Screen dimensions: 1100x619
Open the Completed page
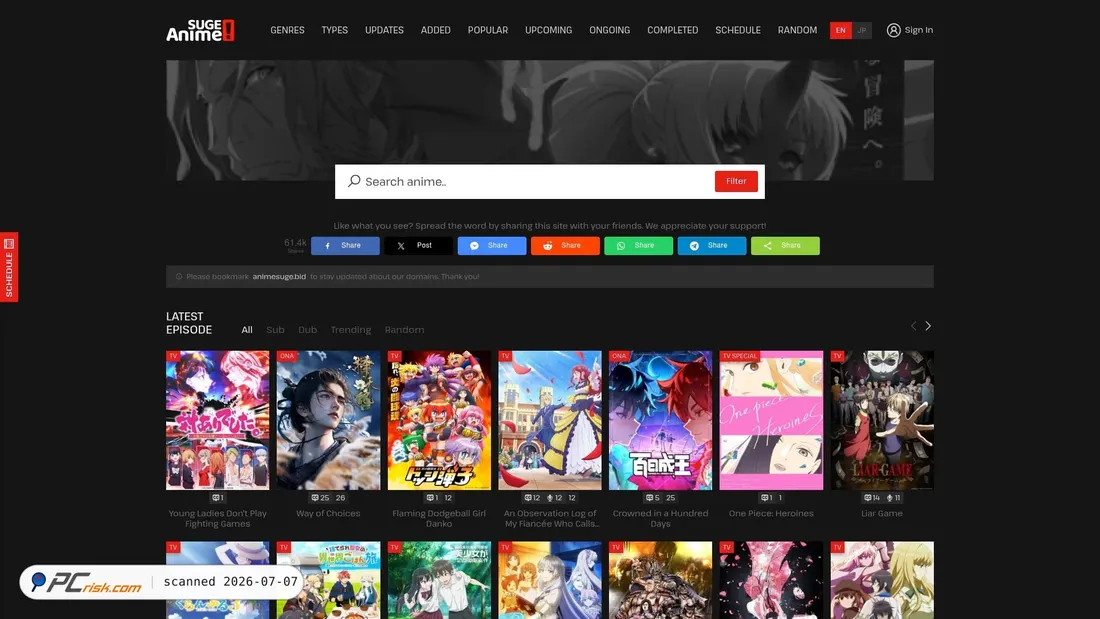[673, 30]
